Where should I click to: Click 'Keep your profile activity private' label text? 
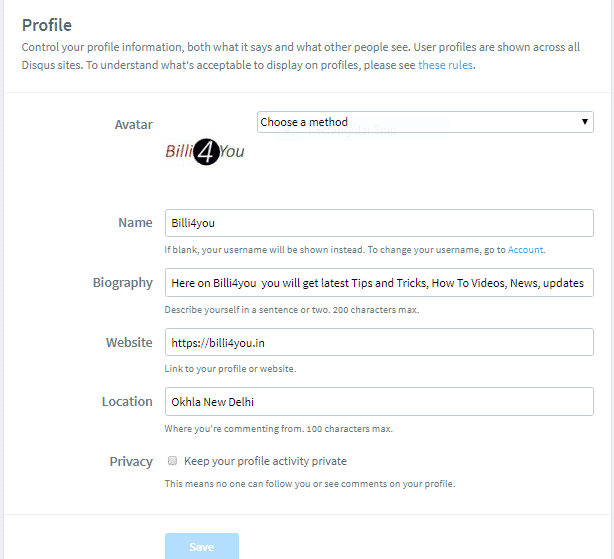tap(265, 461)
